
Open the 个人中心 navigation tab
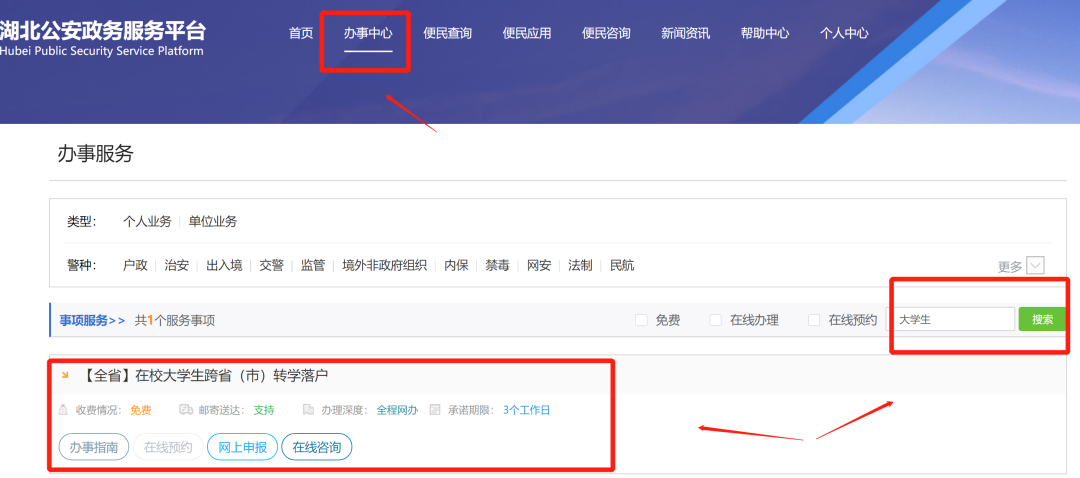844,33
